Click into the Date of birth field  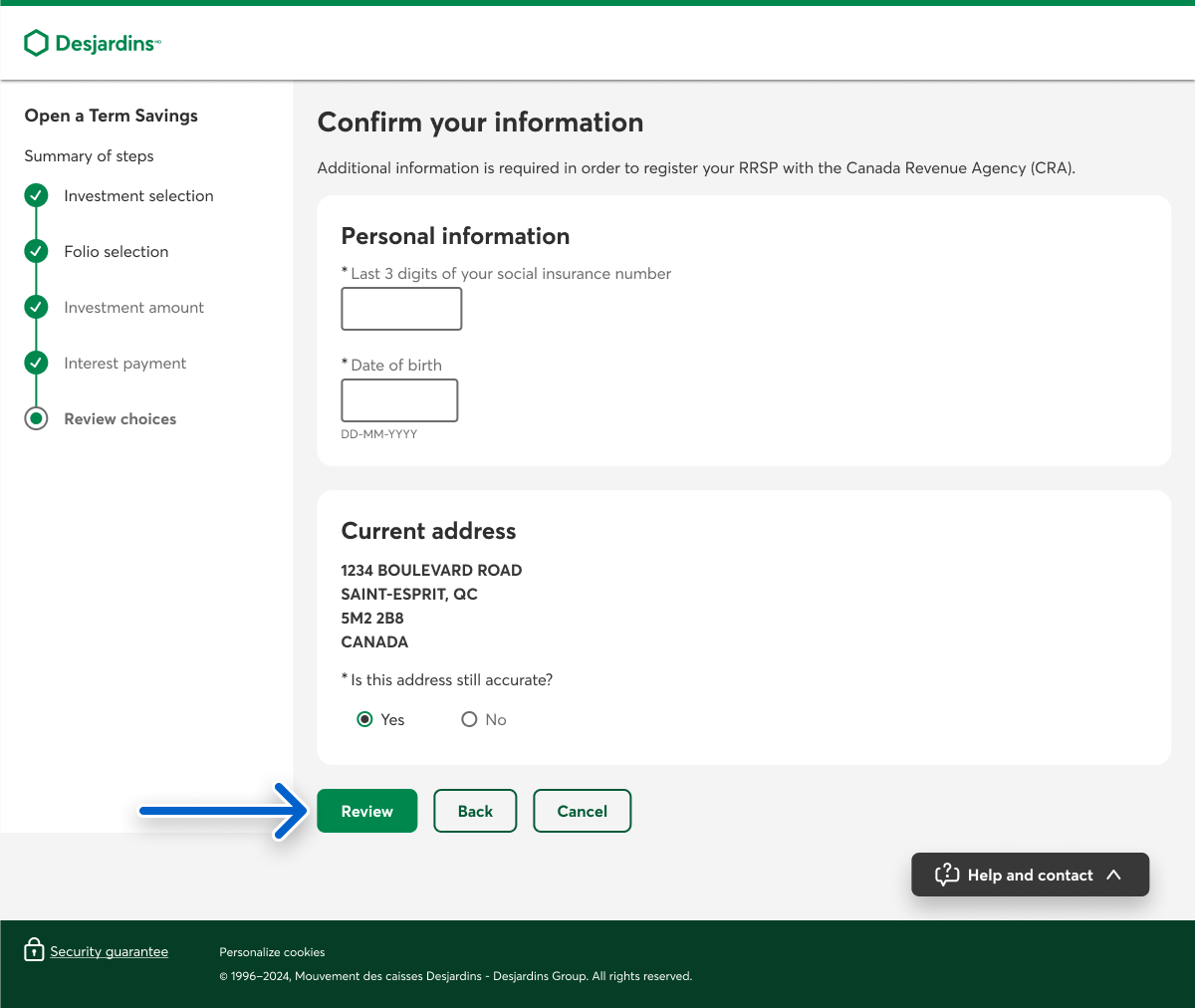tap(399, 400)
